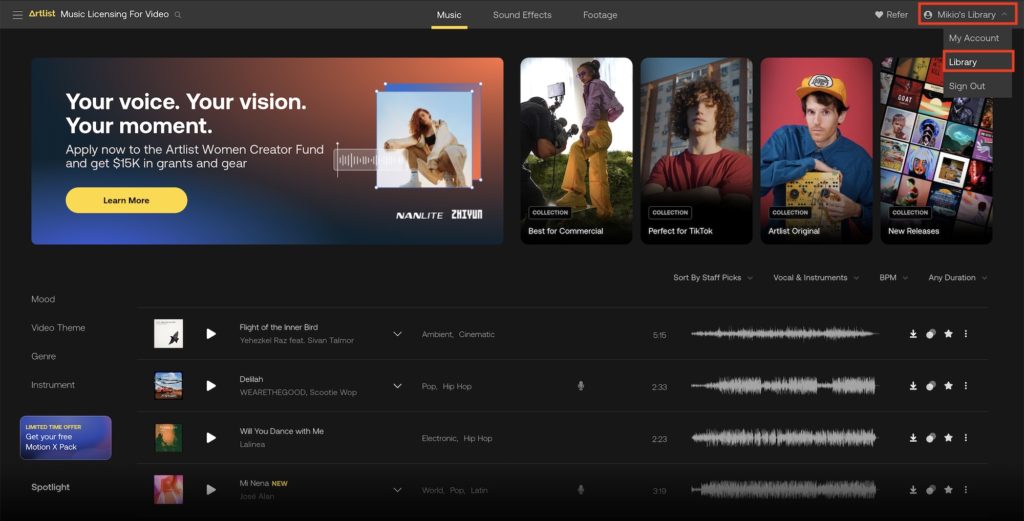1024x521 pixels.
Task: Star Will You Dance with Me as favorite
Action: pos(948,437)
